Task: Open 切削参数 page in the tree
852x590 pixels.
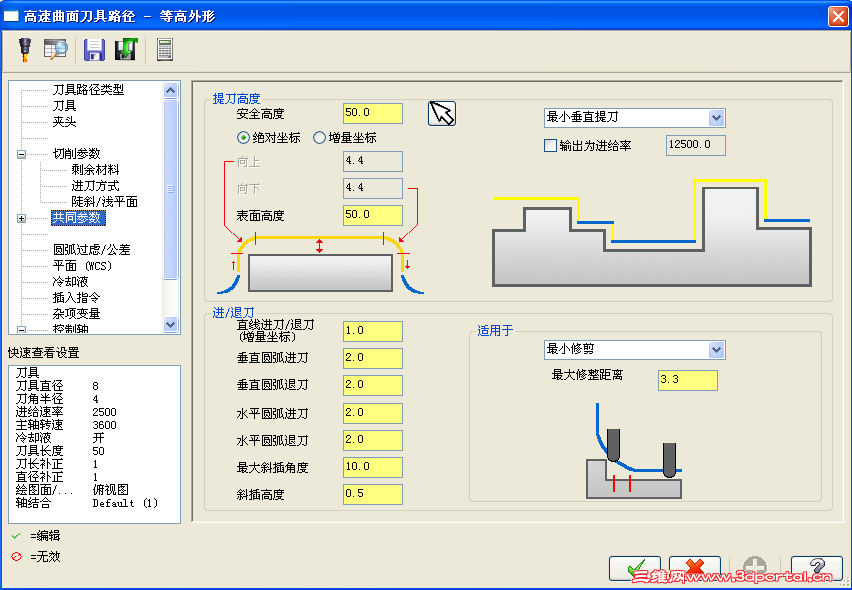Action: point(77,154)
